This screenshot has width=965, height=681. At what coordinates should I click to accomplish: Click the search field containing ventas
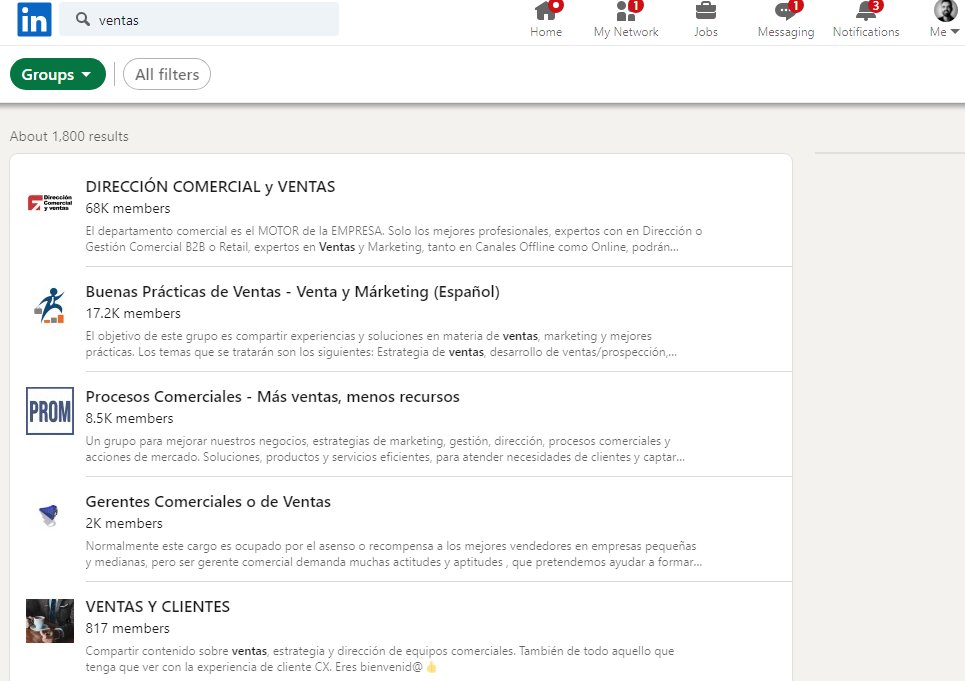199,19
